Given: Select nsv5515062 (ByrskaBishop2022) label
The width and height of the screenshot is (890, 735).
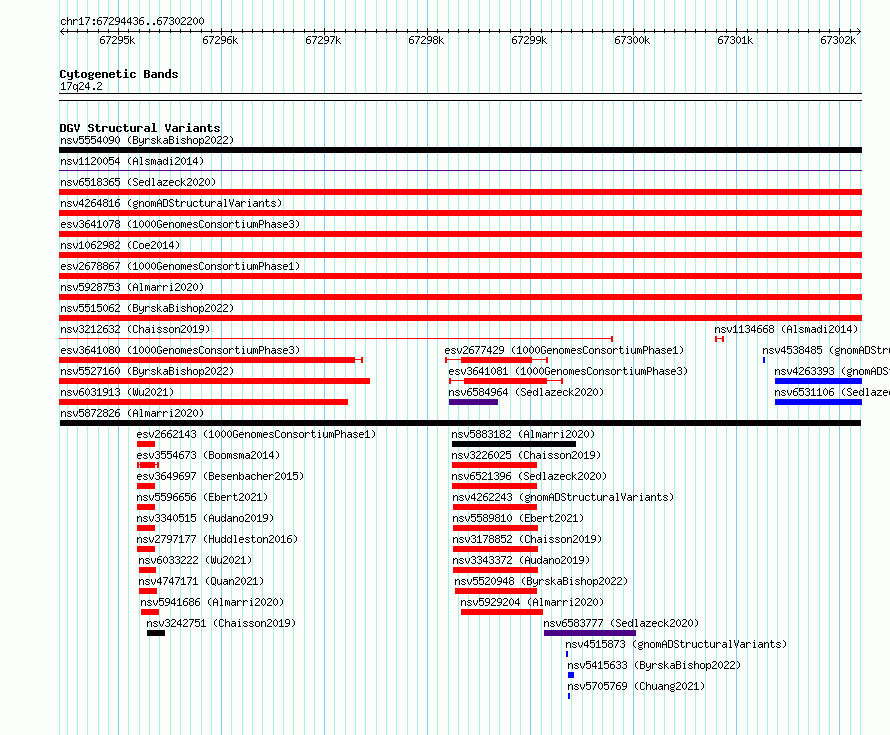Looking at the screenshot, I should [x=147, y=308].
